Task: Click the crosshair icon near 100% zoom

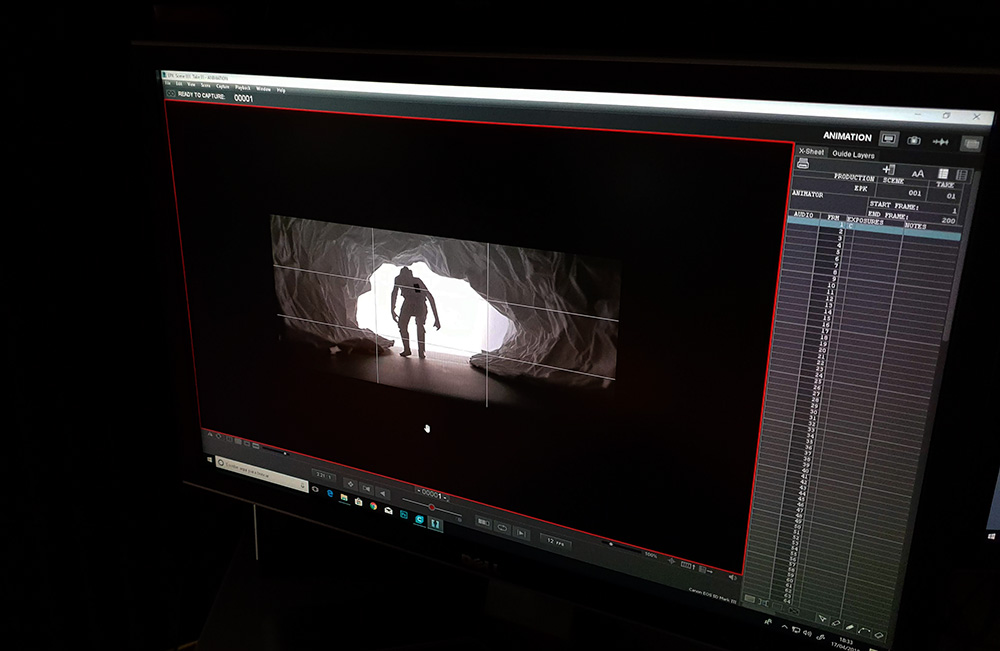Action: pyautogui.click(x=671, y=560)
